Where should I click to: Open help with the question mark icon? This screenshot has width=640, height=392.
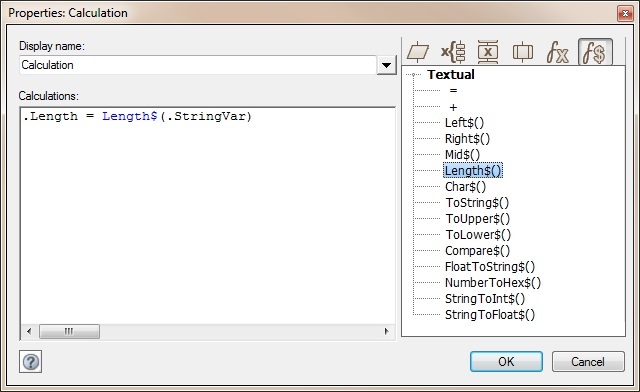tap(31, 361)
